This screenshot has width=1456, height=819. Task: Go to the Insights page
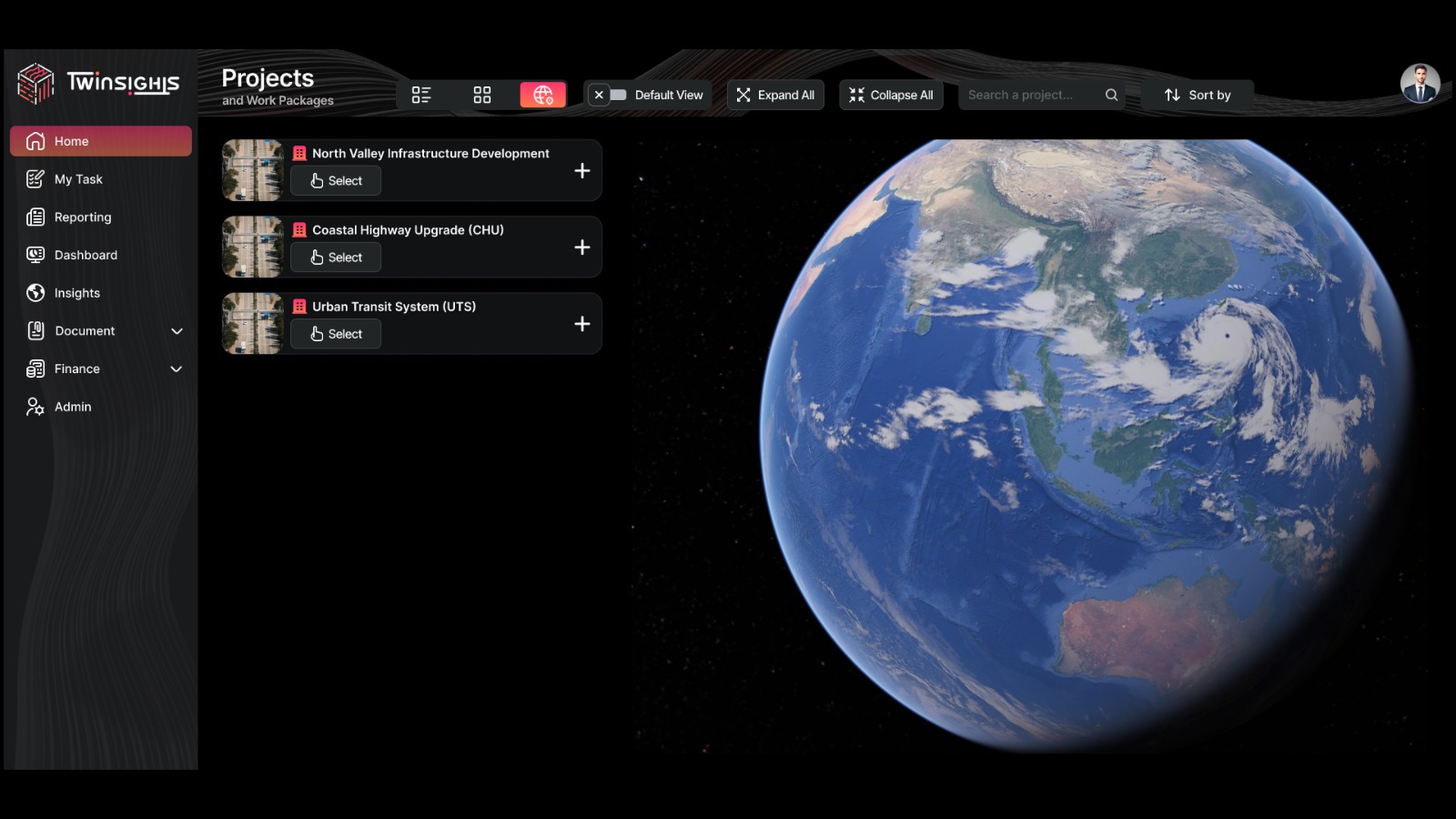[x=77, y=293]
